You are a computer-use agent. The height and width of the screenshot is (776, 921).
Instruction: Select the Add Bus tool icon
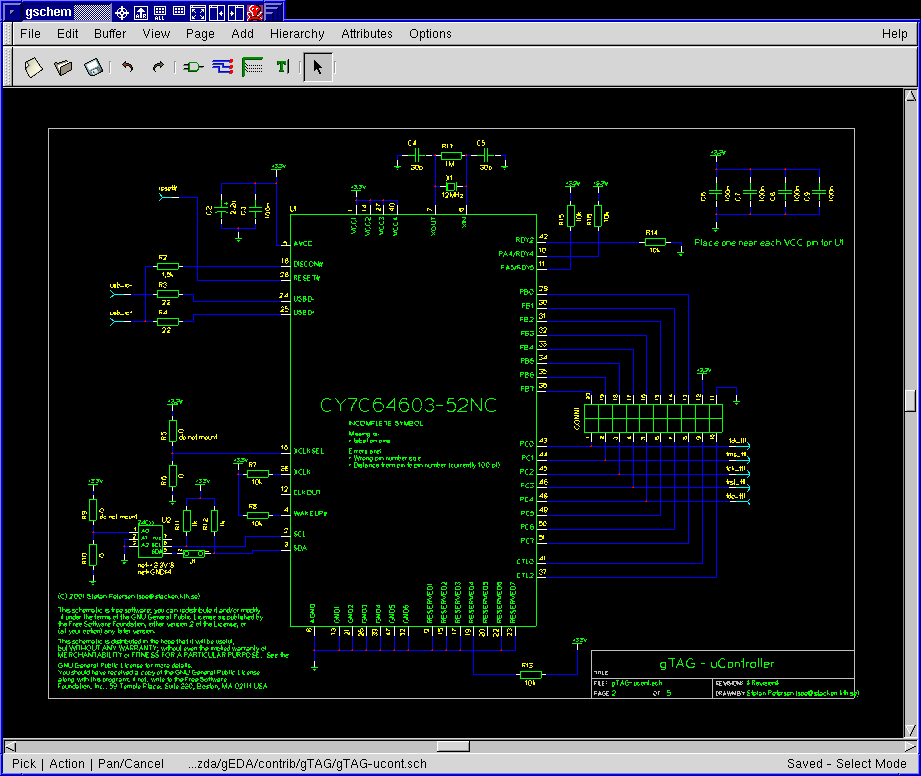tap(253, 67)
